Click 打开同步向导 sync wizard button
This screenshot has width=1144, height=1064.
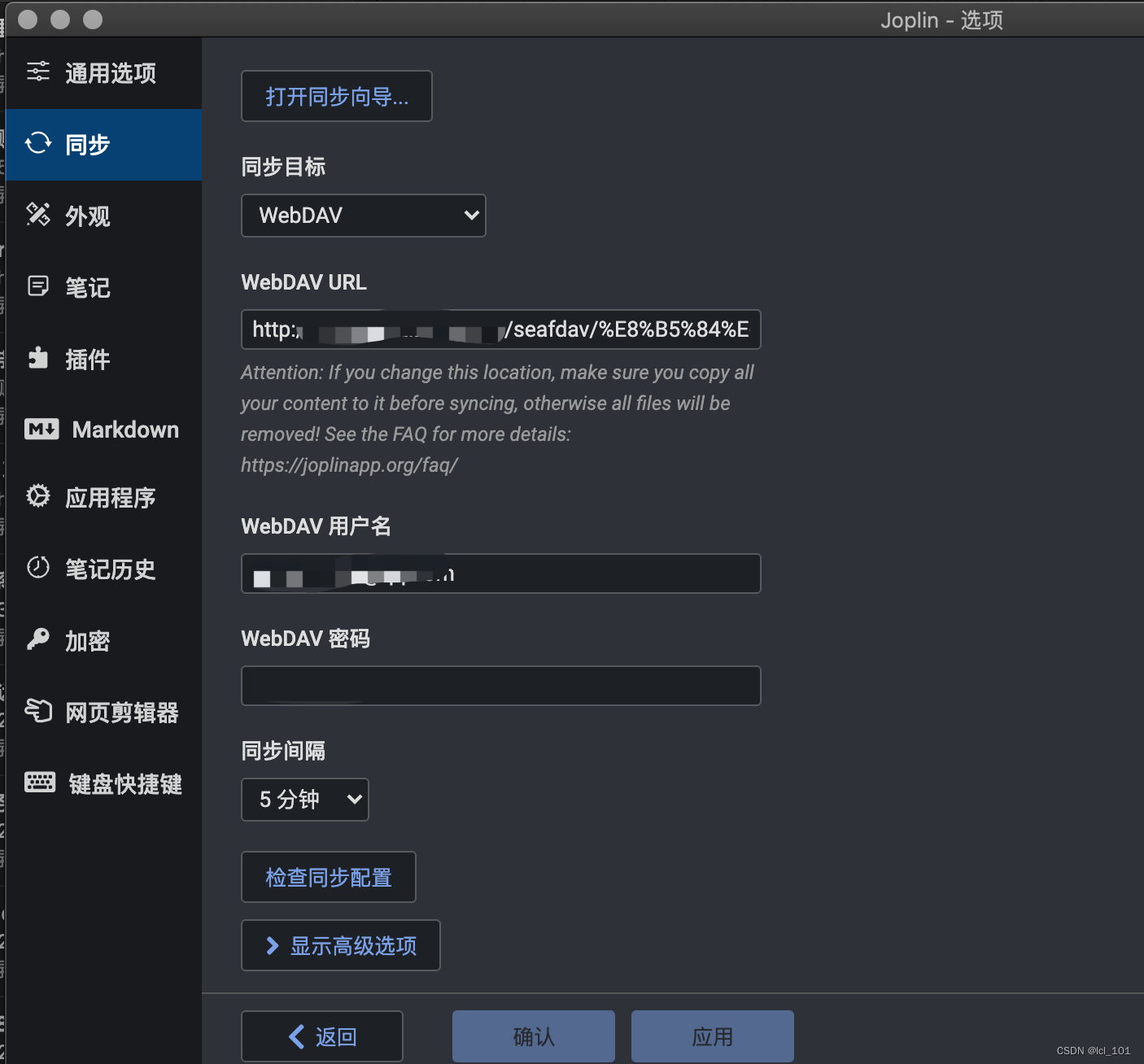[x=336, y=96]
